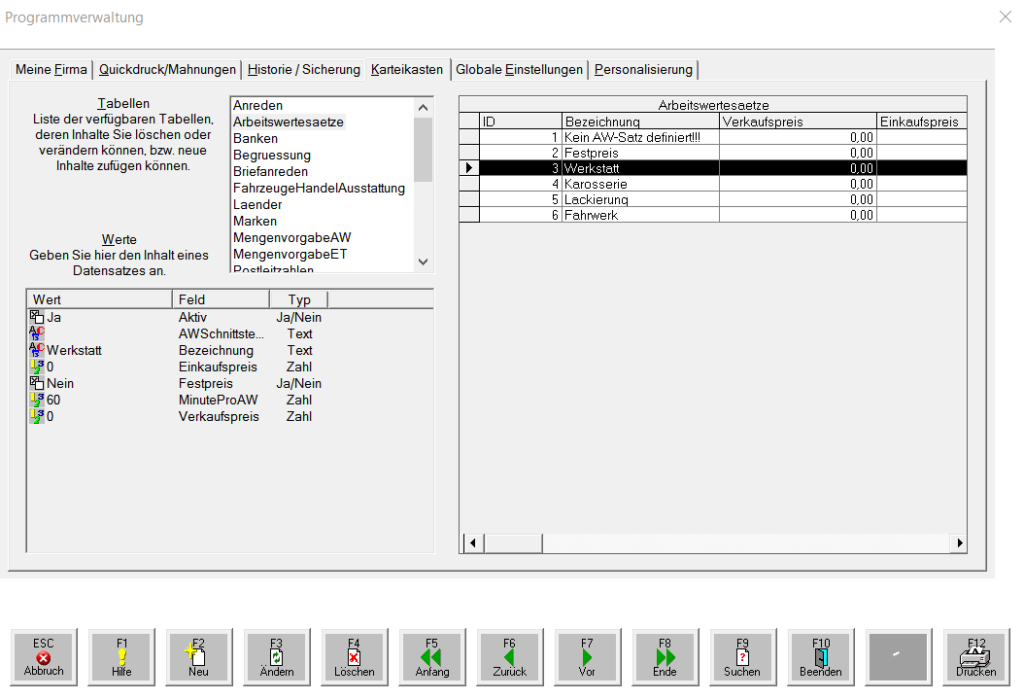This screenshot has height=699, width=1024.
Task: Select the Fahrwerk row
Action: click(x=713, y=215)
